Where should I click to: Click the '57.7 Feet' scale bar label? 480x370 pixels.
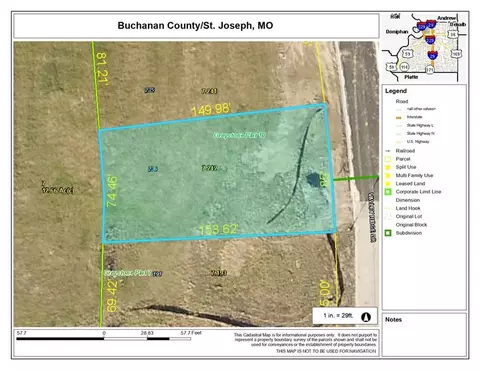click(x=191, y=333)
